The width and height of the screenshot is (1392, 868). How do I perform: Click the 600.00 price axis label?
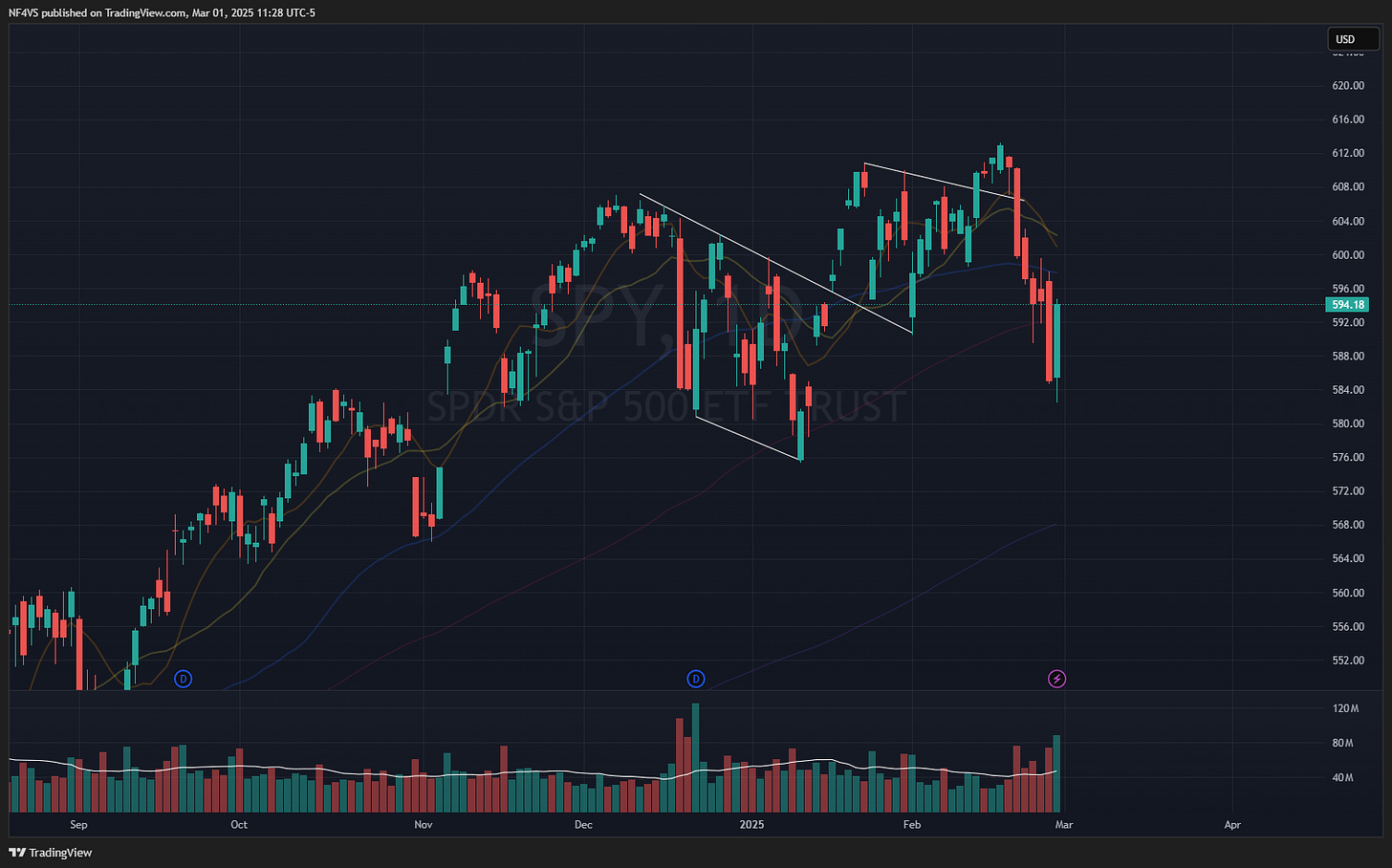pyautogui.click(x=1348, y=255)
